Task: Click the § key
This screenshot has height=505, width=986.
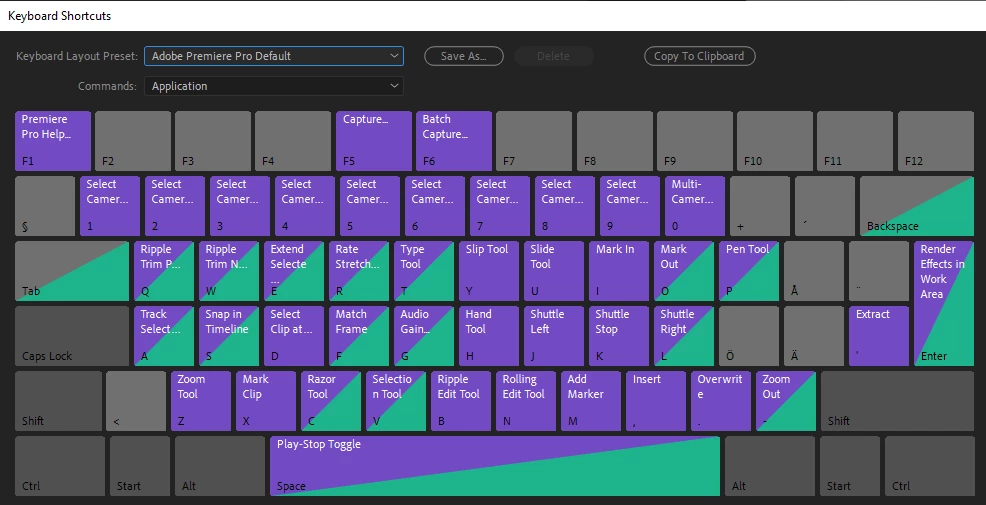Action: pyautogui.click(x=45, y=206)
